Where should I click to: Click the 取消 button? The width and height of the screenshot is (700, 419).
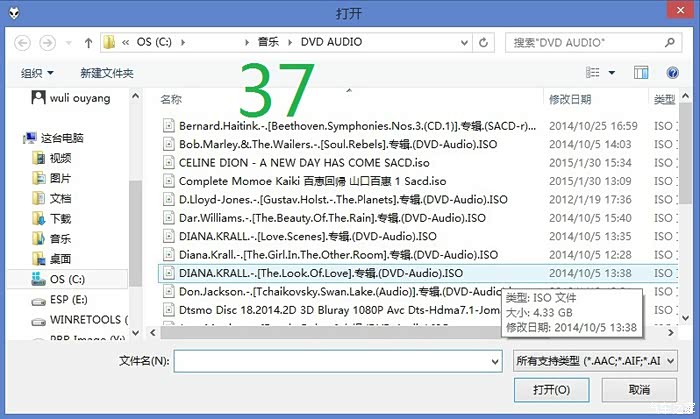639,390
